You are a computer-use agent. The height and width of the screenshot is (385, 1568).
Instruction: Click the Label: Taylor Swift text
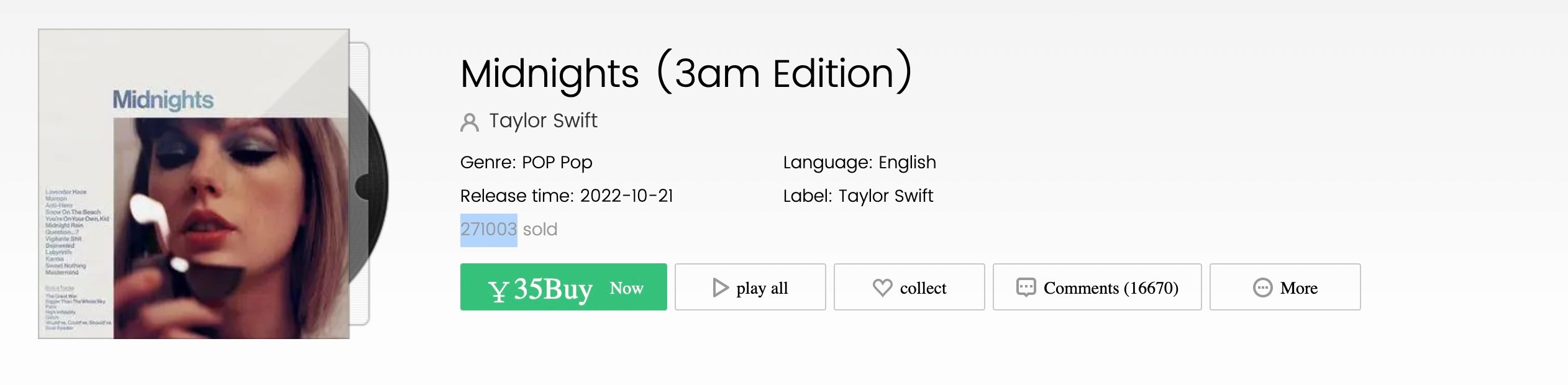(x=858, y=196)
